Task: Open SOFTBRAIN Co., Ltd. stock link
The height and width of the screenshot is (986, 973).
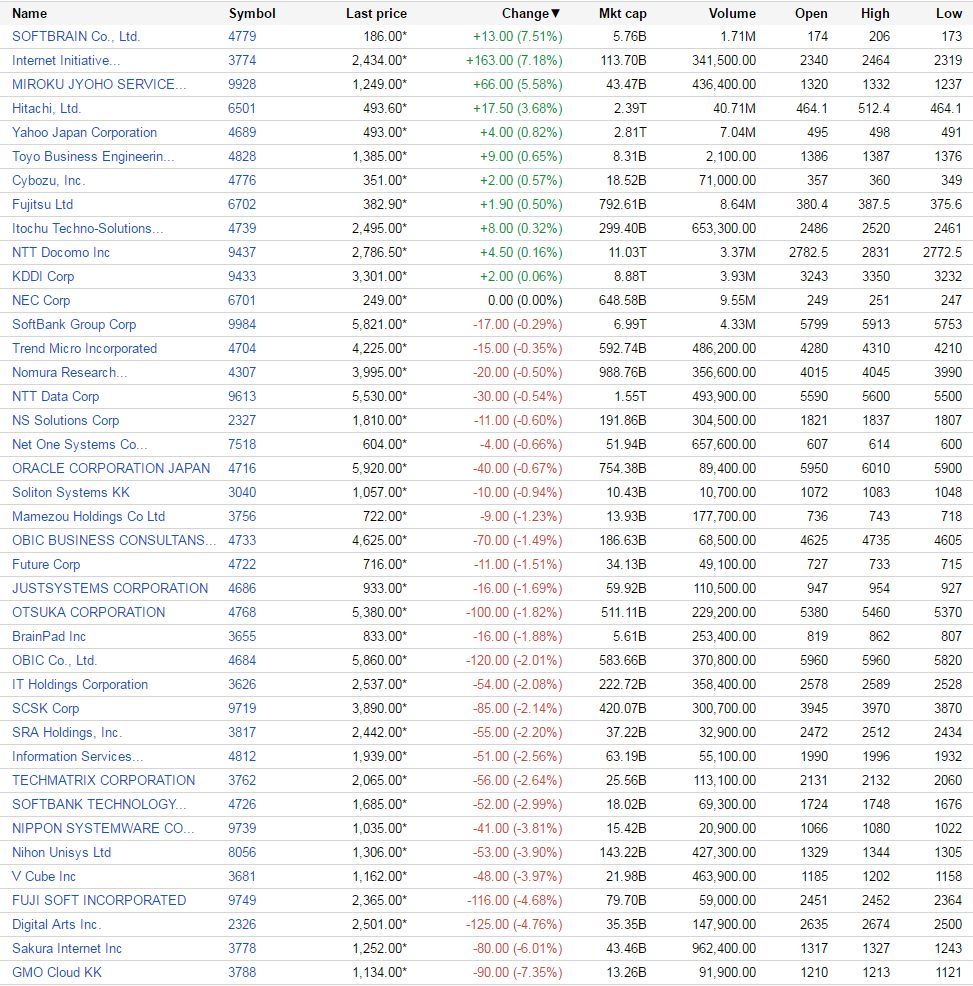Action: (76, 36)
